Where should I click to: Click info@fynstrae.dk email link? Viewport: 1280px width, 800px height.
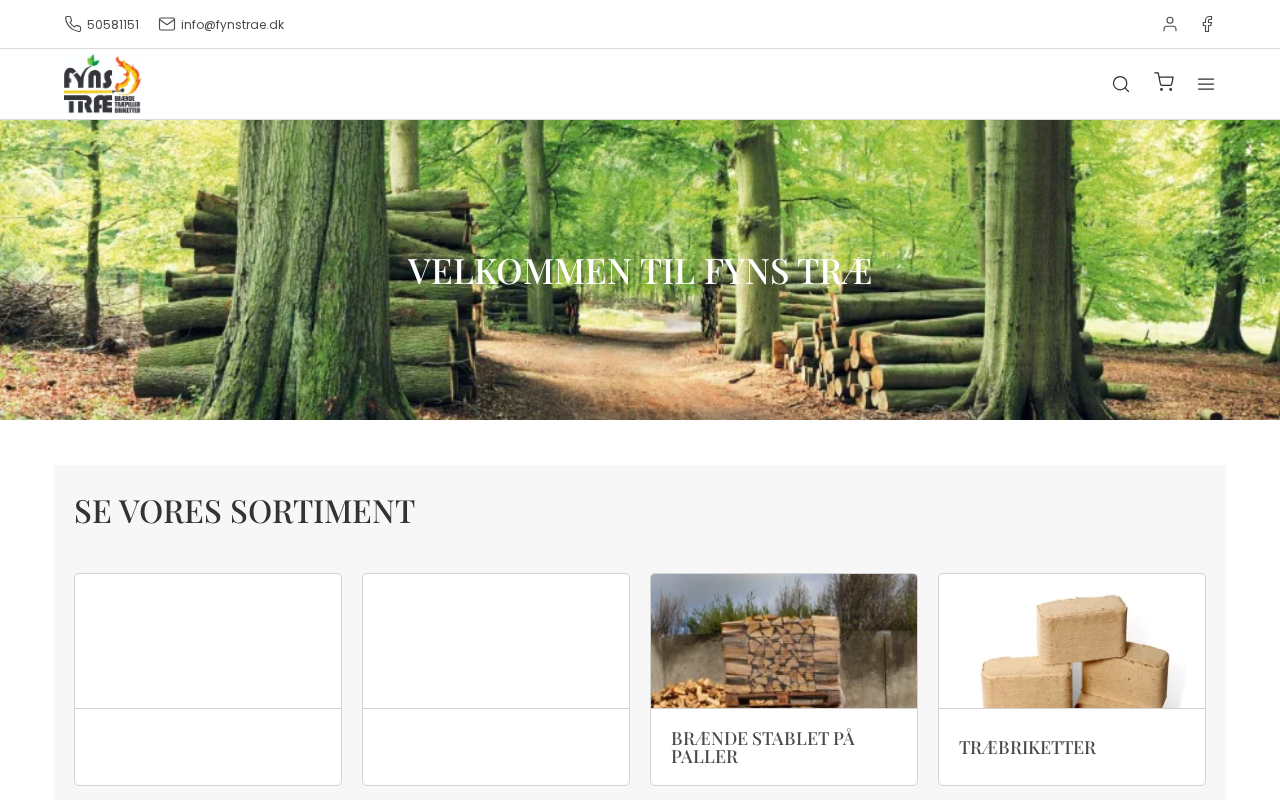232,24
